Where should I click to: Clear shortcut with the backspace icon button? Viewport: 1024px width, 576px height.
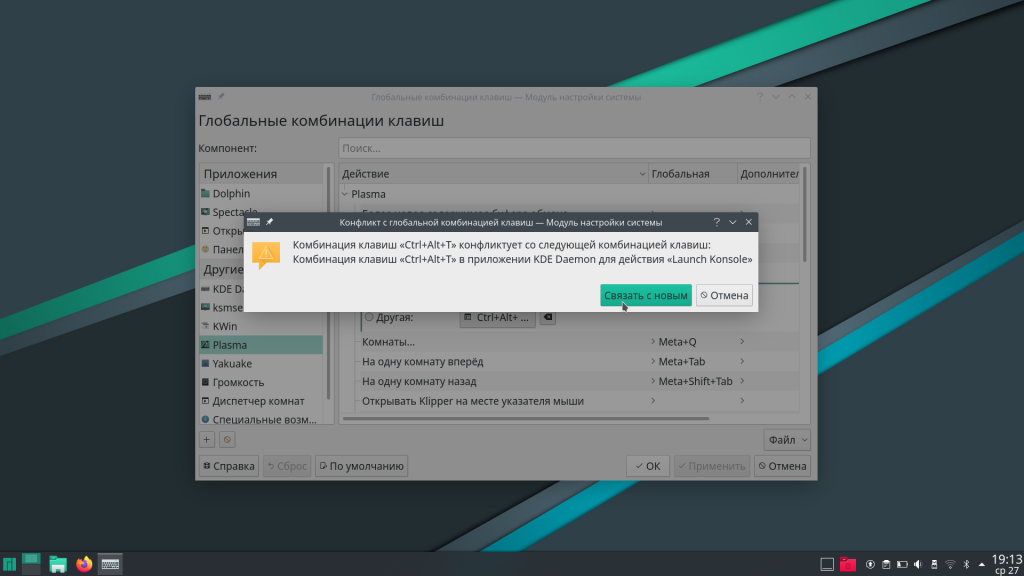(547, 317)
